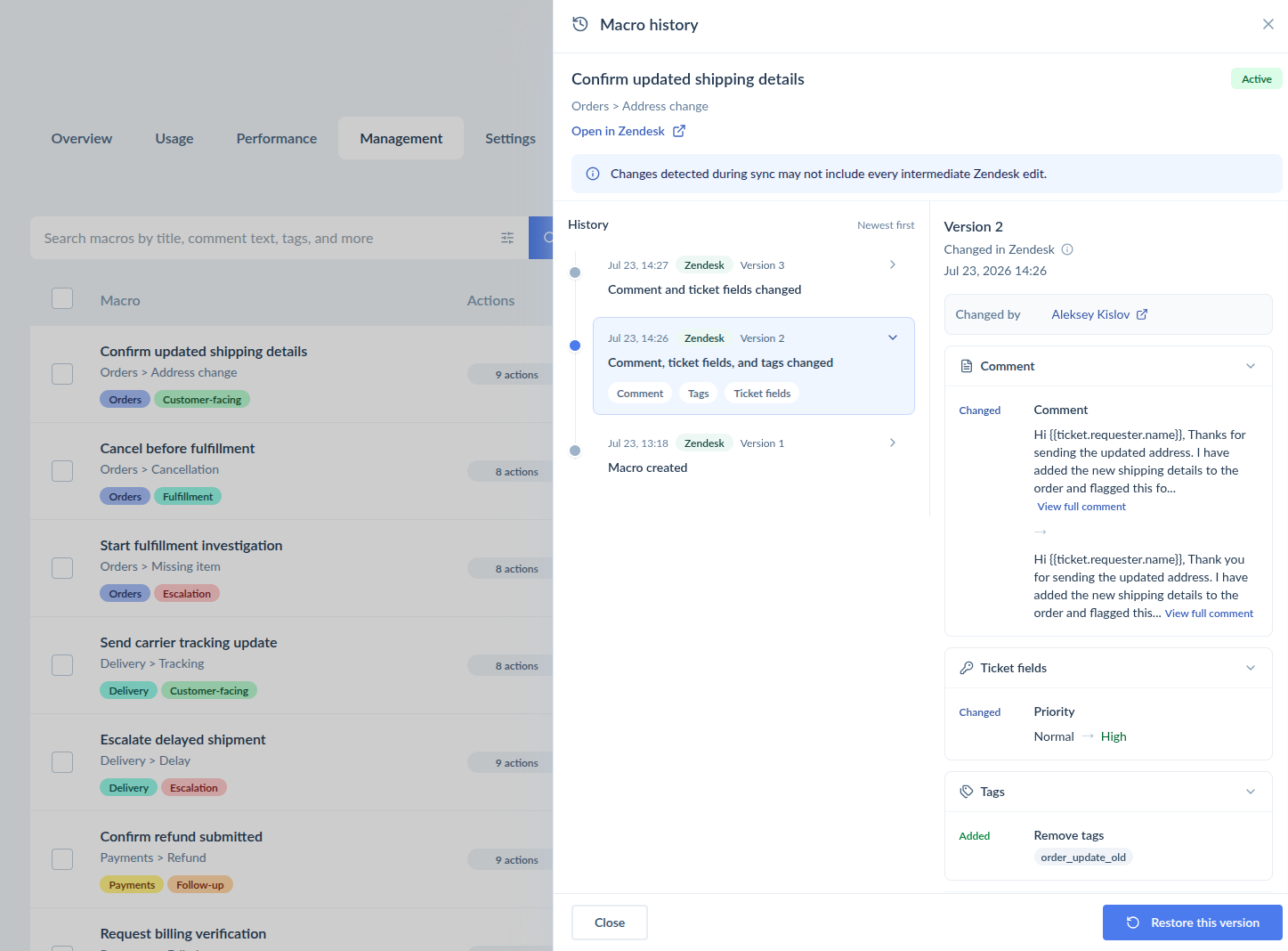
Task: Click the Version 3 timeline dot
Action: [575, 272]
